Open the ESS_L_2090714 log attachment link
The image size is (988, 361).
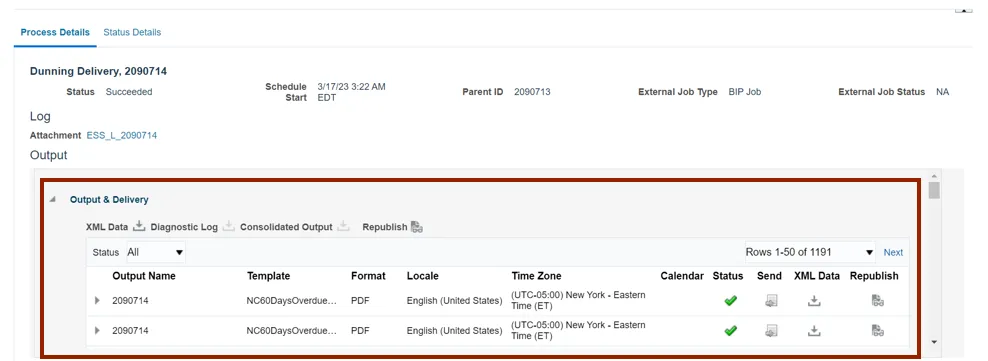pos(122,135)
